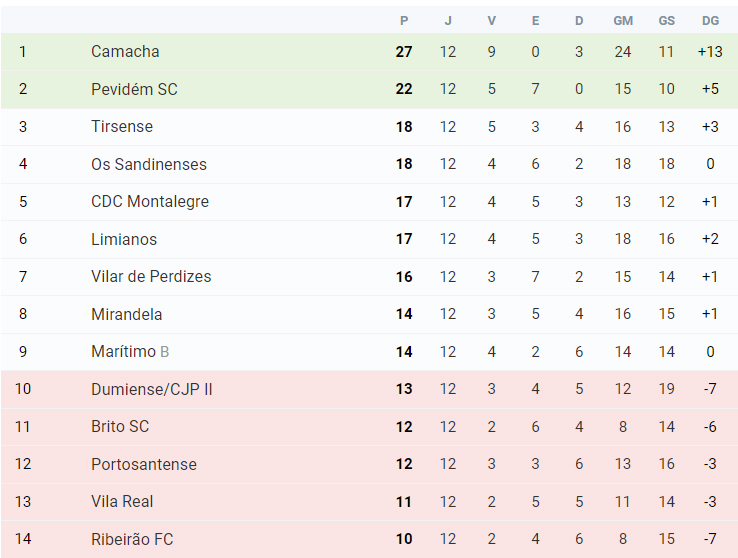Select the Vila Real team link

pos(122,502)
